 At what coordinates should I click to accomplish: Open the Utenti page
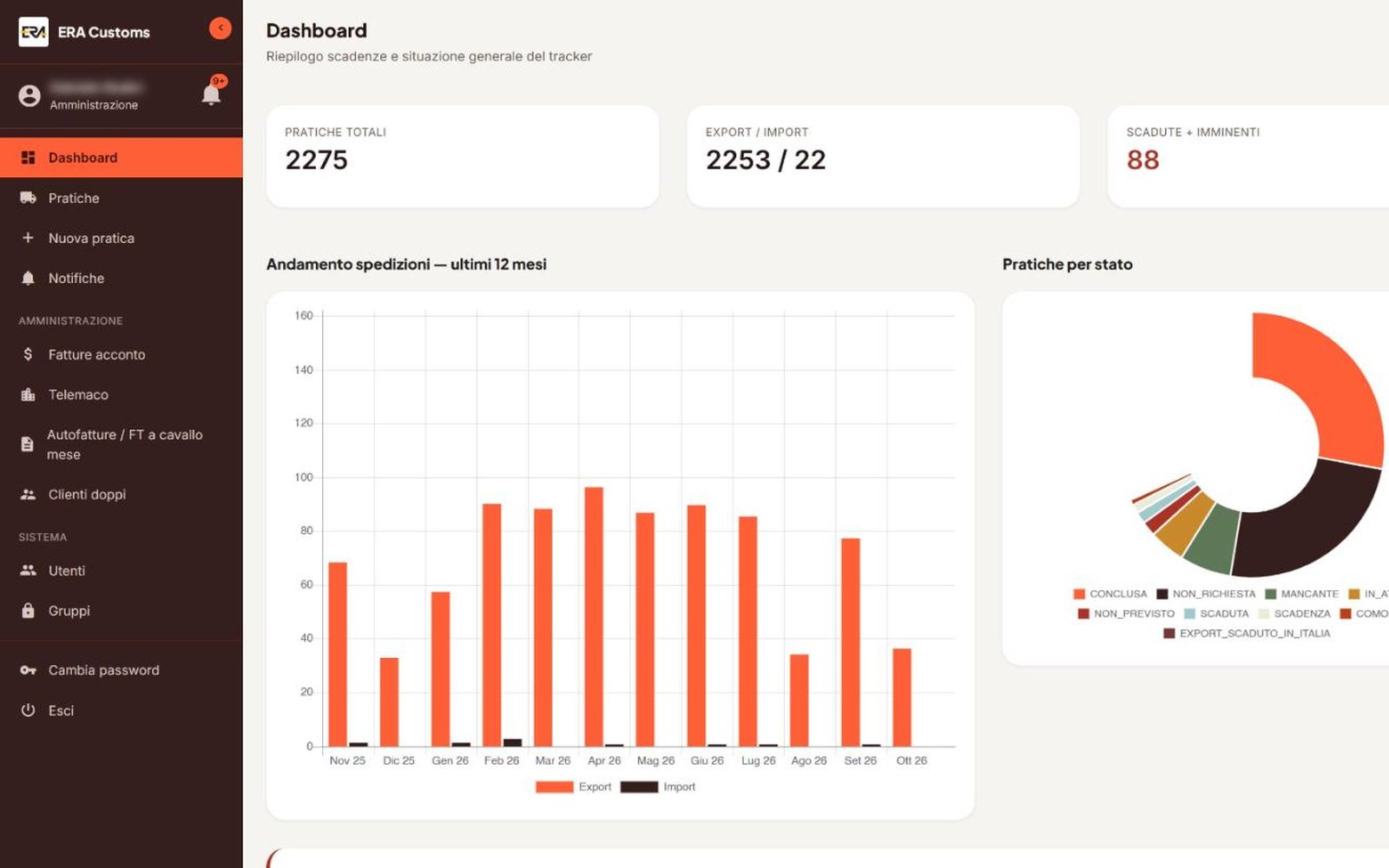pos(122,570)
